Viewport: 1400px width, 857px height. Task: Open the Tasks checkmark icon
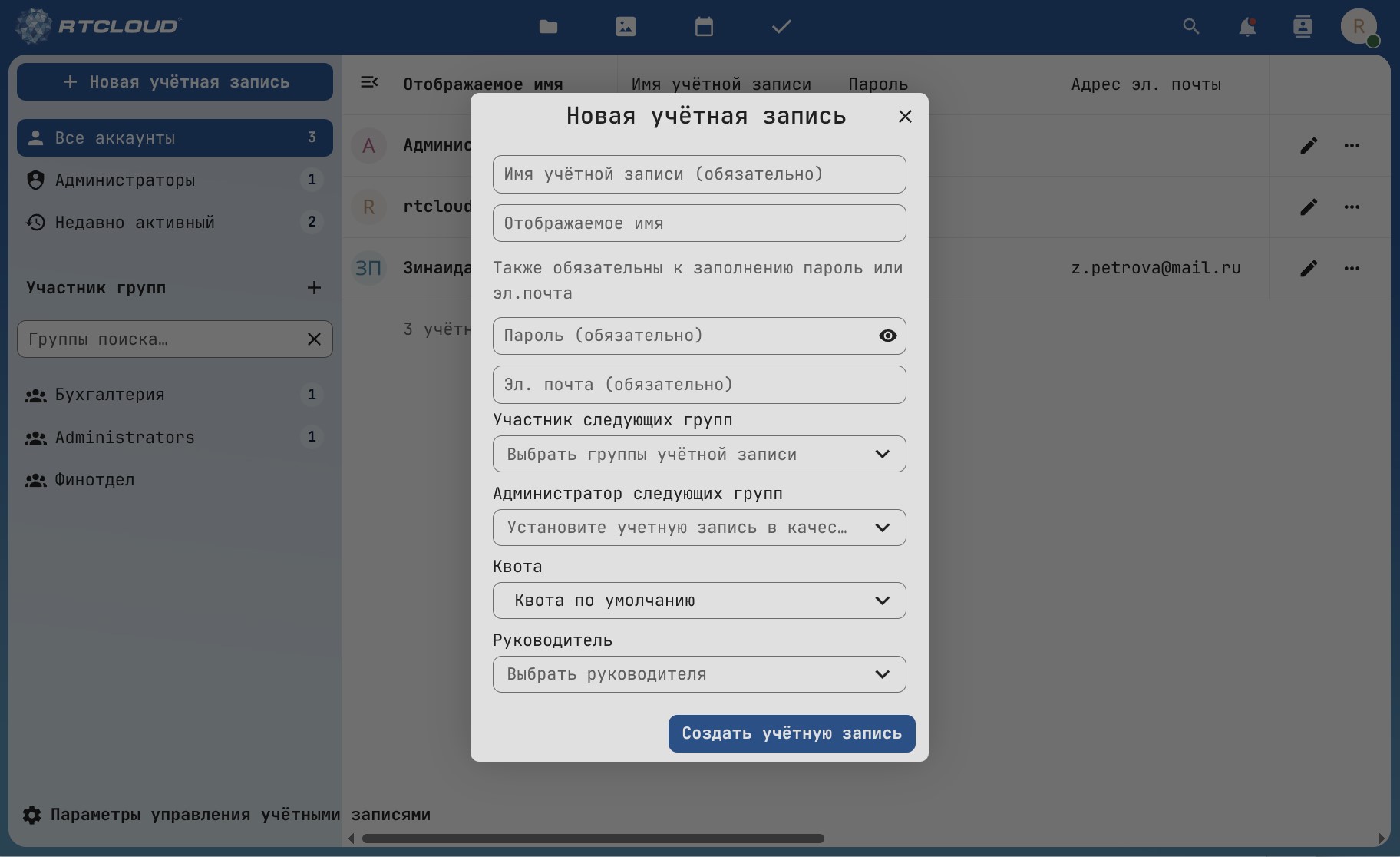pos(781,27)
